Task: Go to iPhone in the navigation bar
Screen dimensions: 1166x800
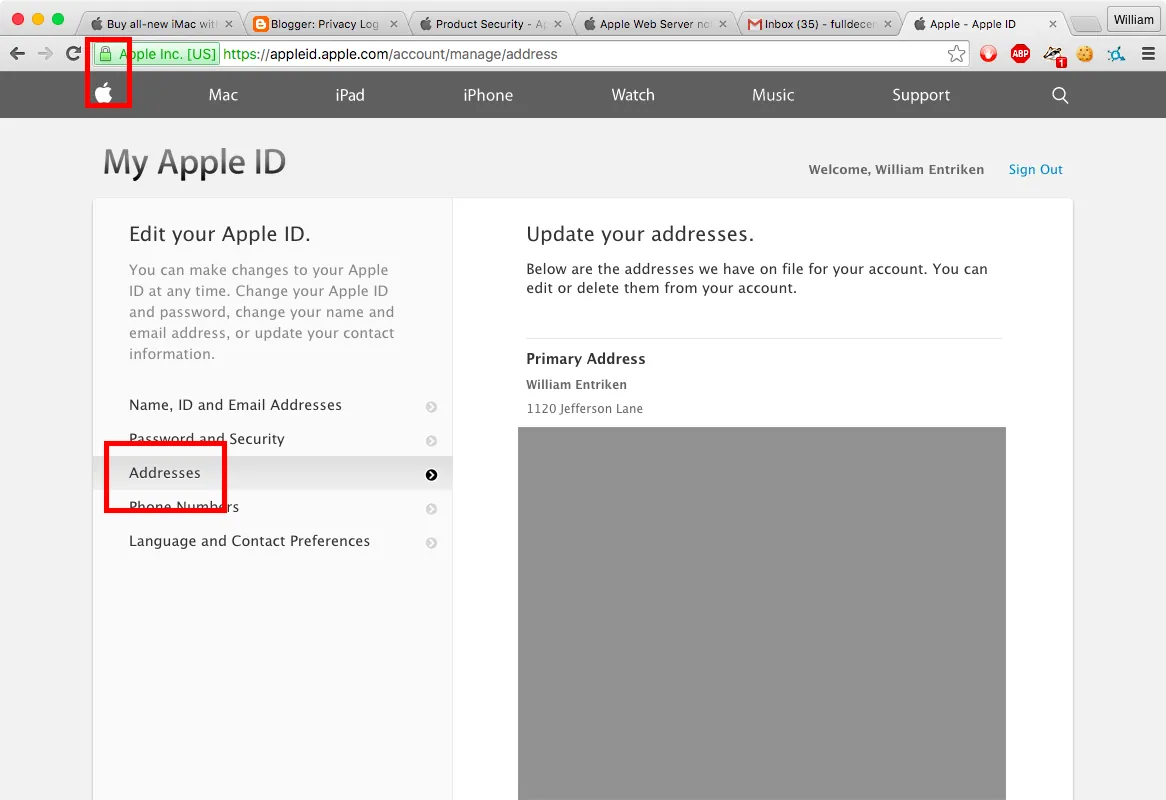Action: (488, 95)
